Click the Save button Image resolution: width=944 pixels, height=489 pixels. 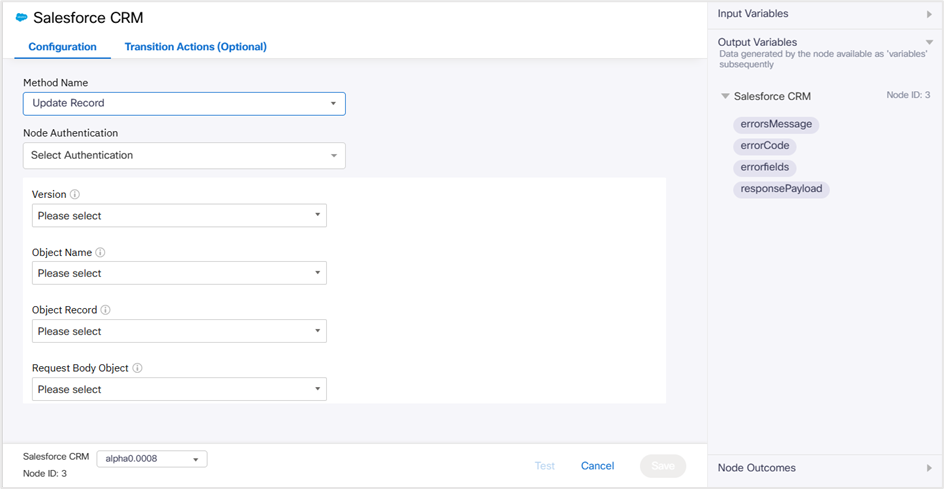pos(663,466)
